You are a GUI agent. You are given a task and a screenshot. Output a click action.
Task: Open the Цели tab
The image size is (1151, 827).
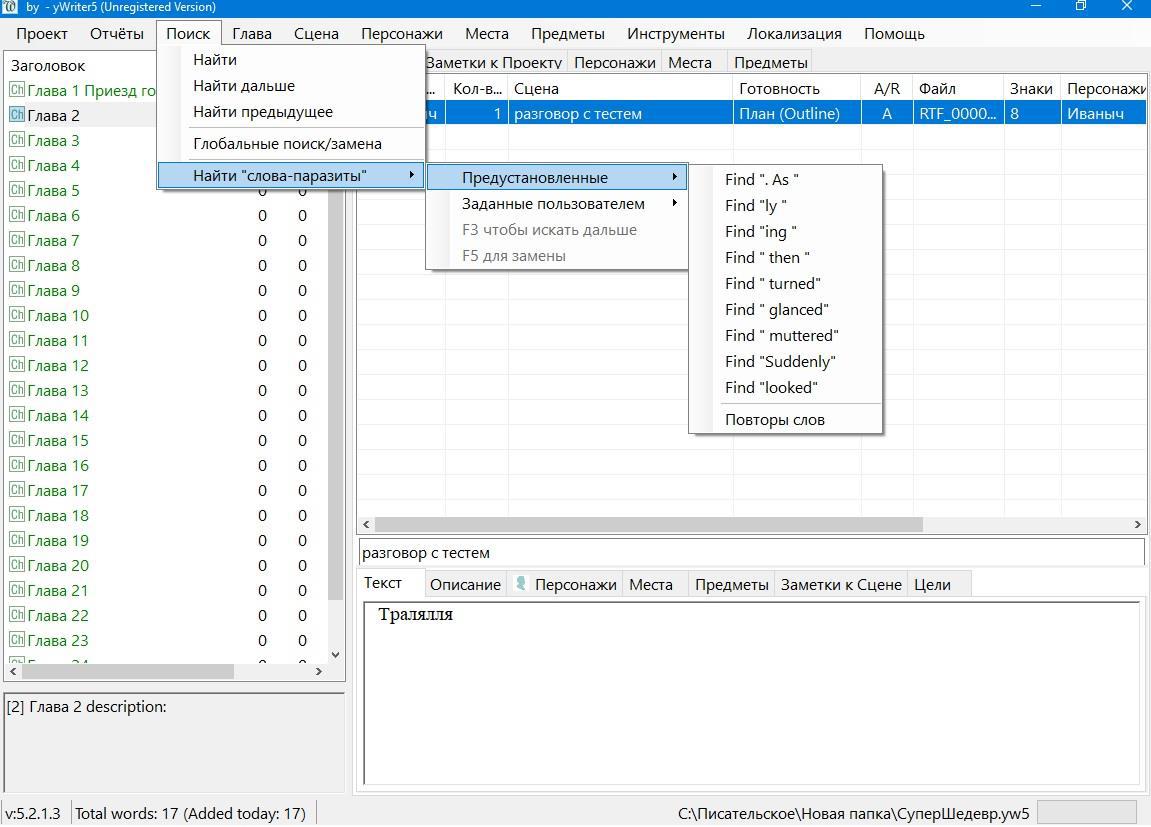point(932,585)
